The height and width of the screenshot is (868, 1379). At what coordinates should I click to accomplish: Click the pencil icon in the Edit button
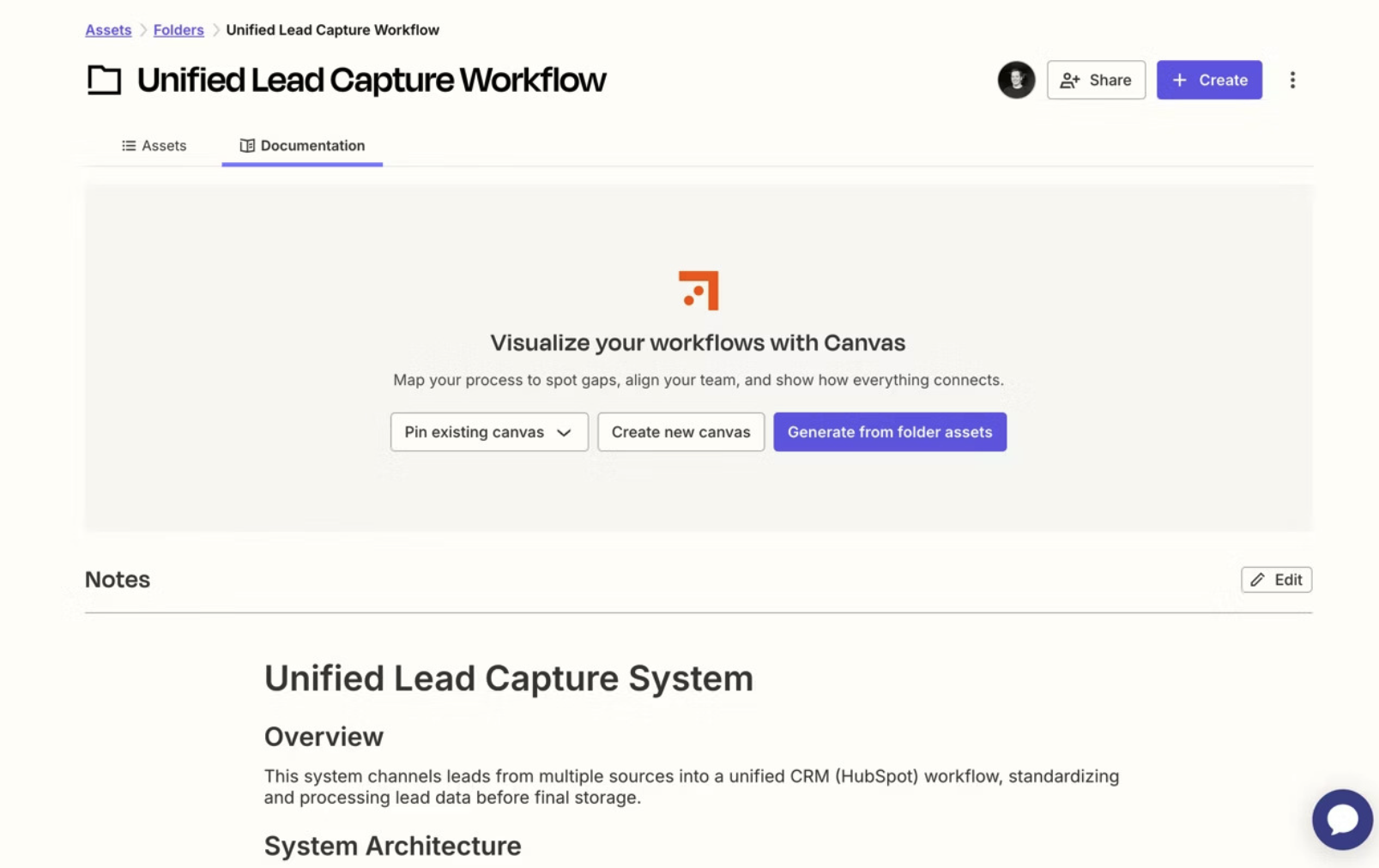1257,579
